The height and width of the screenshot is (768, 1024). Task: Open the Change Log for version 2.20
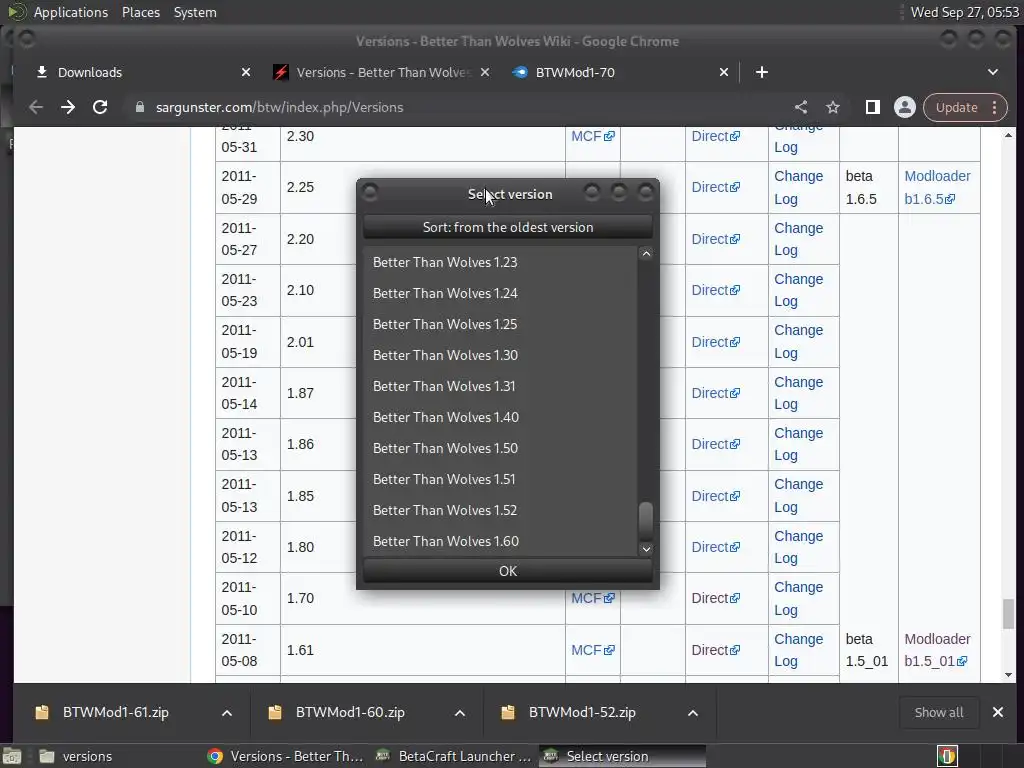(x=798, y=239)
